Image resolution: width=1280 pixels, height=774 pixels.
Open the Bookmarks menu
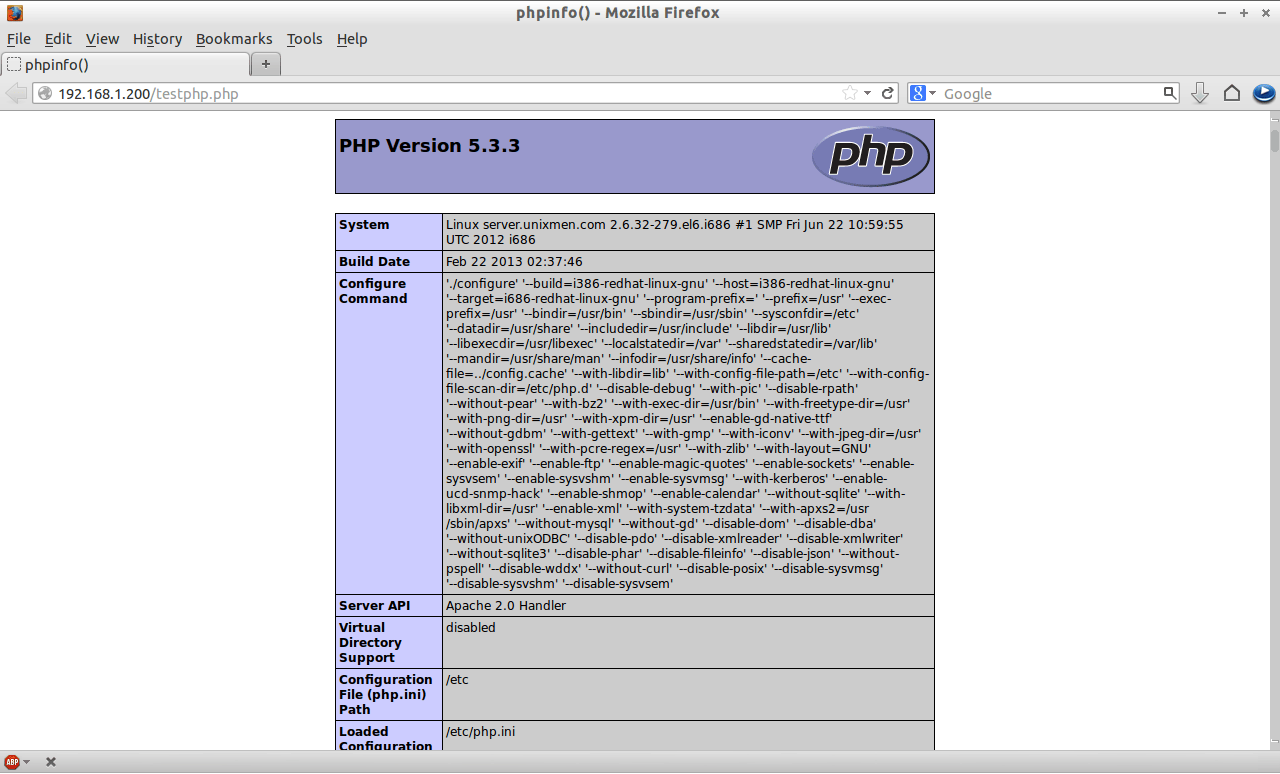click(x=234, y=39)
